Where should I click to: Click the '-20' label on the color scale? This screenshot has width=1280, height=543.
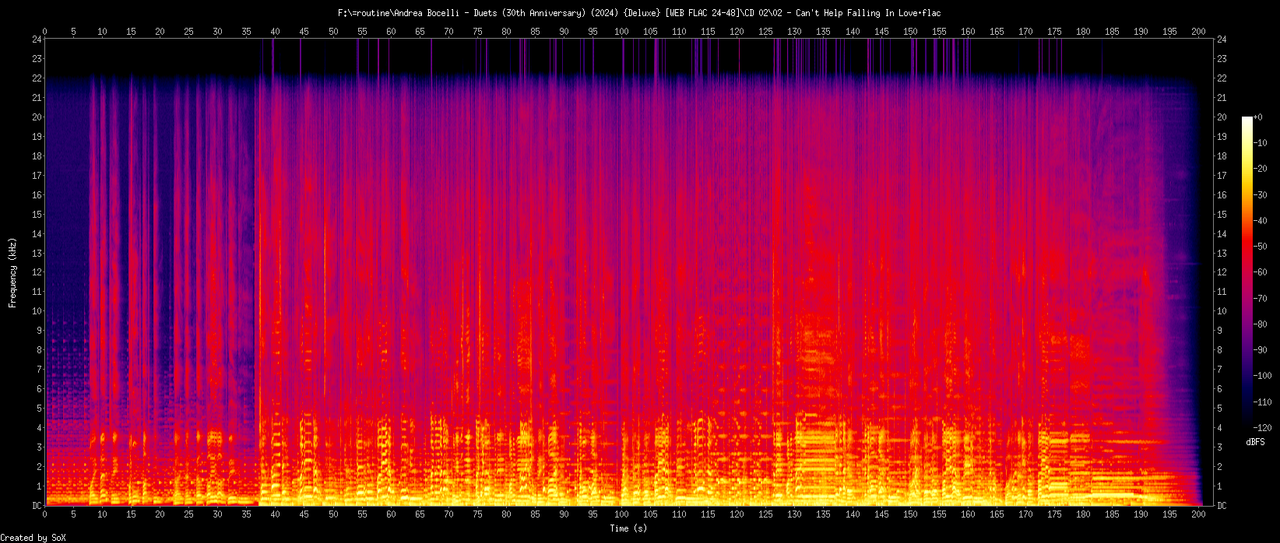1260,169
